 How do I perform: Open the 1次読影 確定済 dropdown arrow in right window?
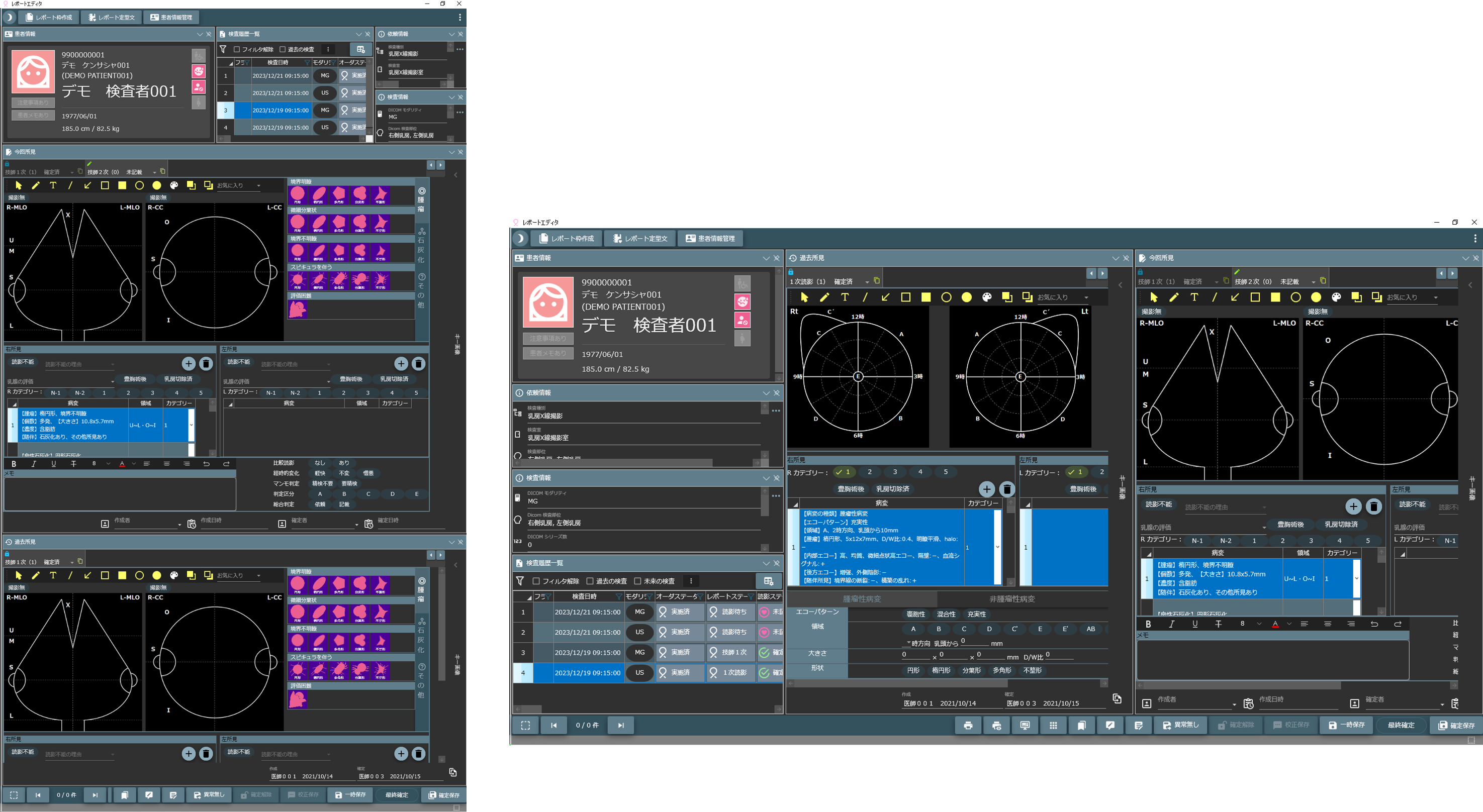867,282
